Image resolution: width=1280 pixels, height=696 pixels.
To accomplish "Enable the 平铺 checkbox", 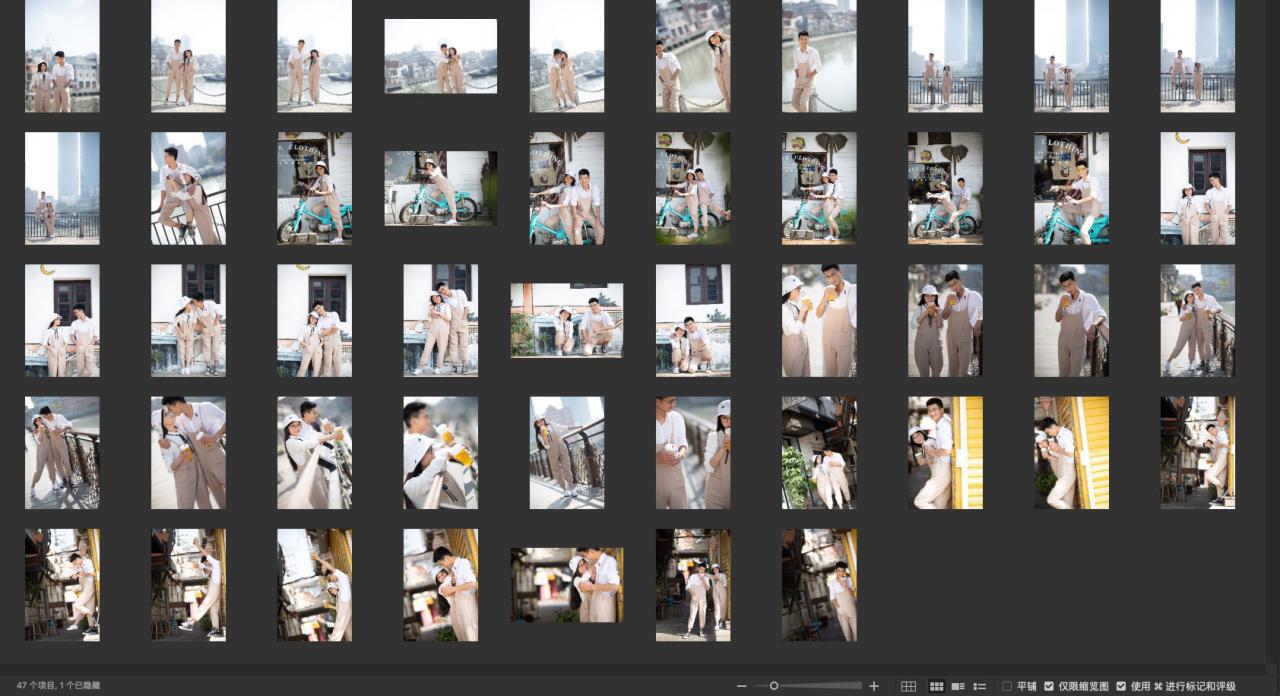I will pyautogui.click(x=1007, y=686).
